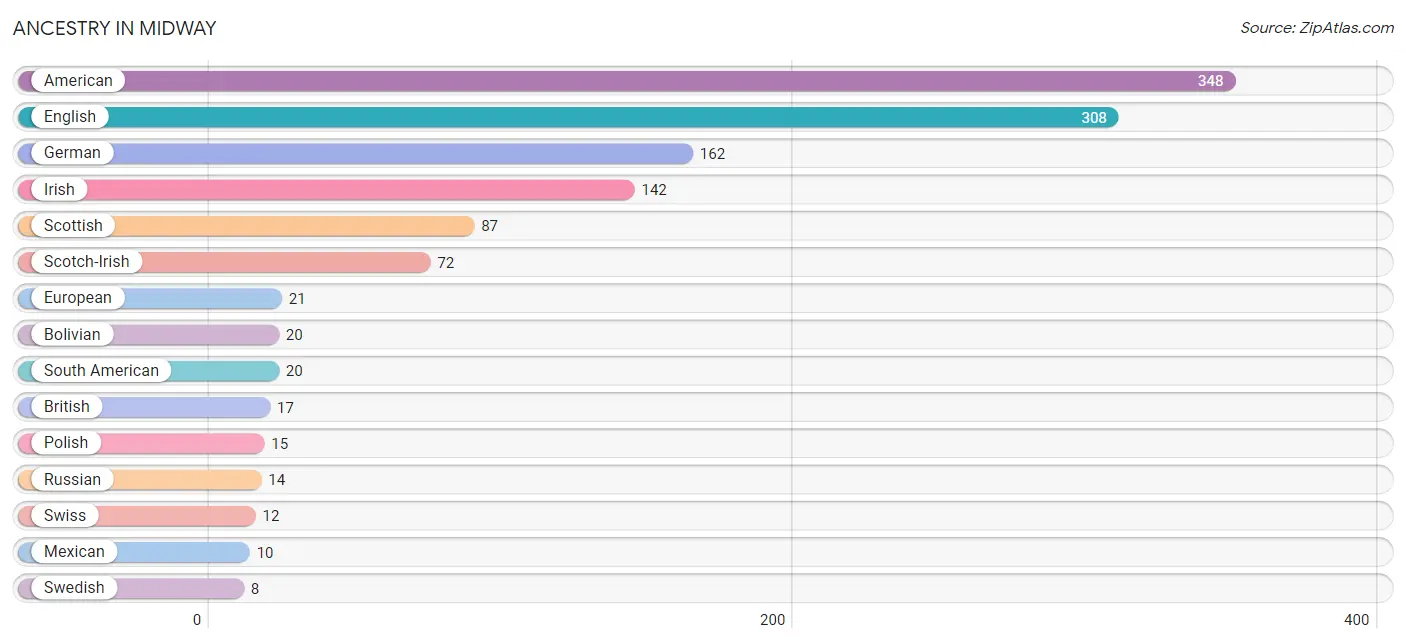Click the value 87 beside Scottish bar
1406x644 pixels.
coord(489,226)
